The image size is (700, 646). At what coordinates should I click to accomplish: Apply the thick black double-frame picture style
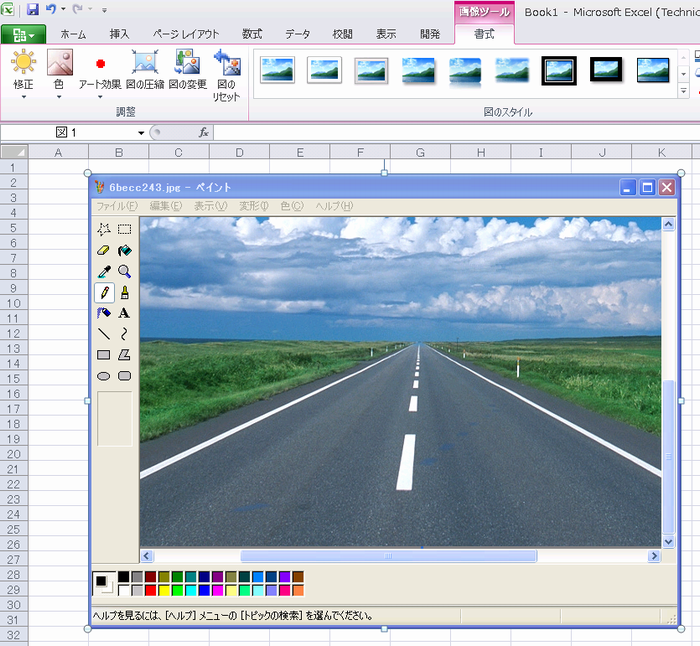pyautogui.click(x=559, y=70)
